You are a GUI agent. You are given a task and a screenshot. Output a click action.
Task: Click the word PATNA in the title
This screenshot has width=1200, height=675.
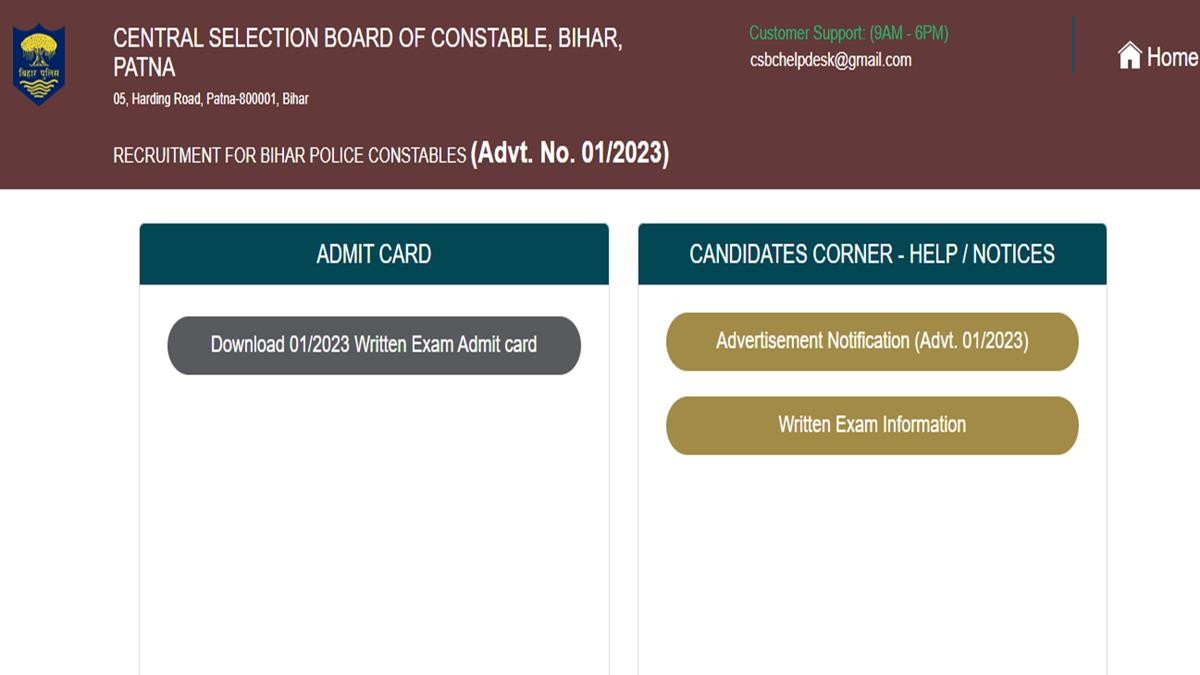144,68
